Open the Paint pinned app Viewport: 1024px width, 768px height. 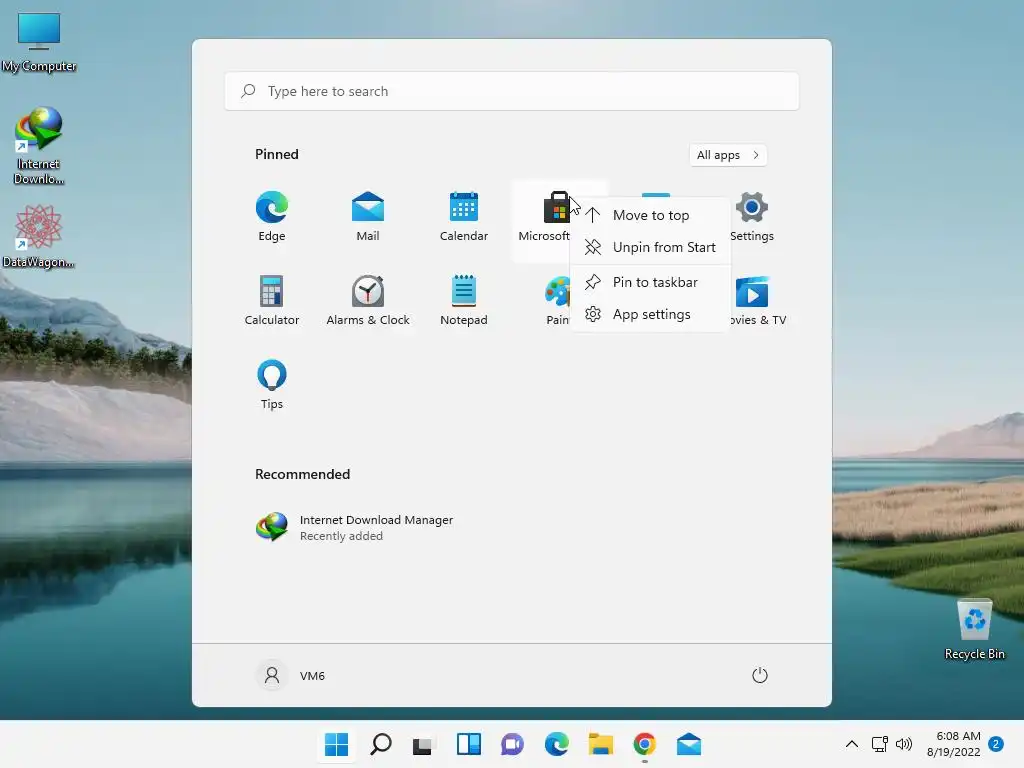pyautogui.click(x=557, y=300)
